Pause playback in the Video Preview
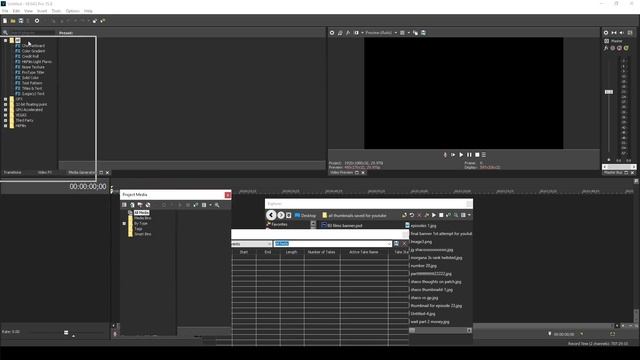 [469, 155]
